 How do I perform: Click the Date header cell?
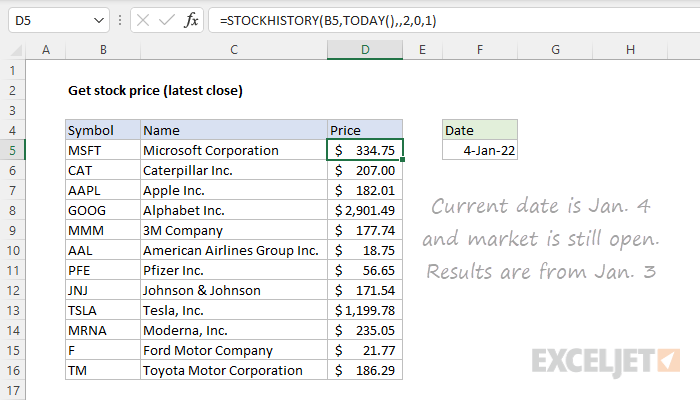(x=480, y=130)
